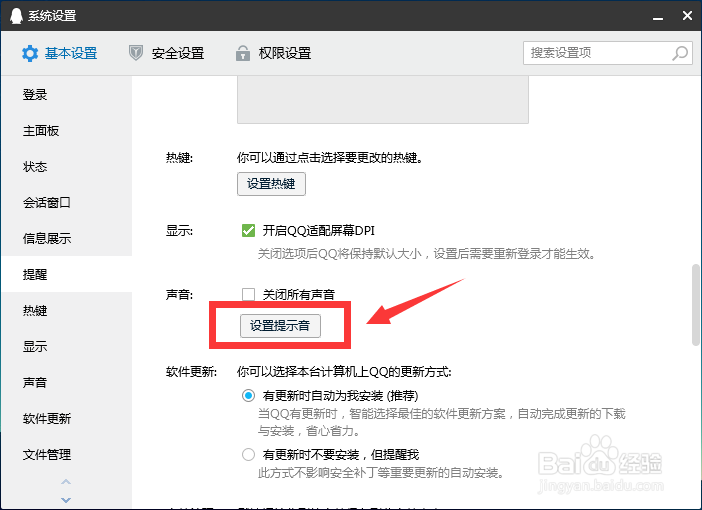Screen dimensions: 702x510
Task: Select 主面板 in the sidebar
Action: tap(66, 131)
